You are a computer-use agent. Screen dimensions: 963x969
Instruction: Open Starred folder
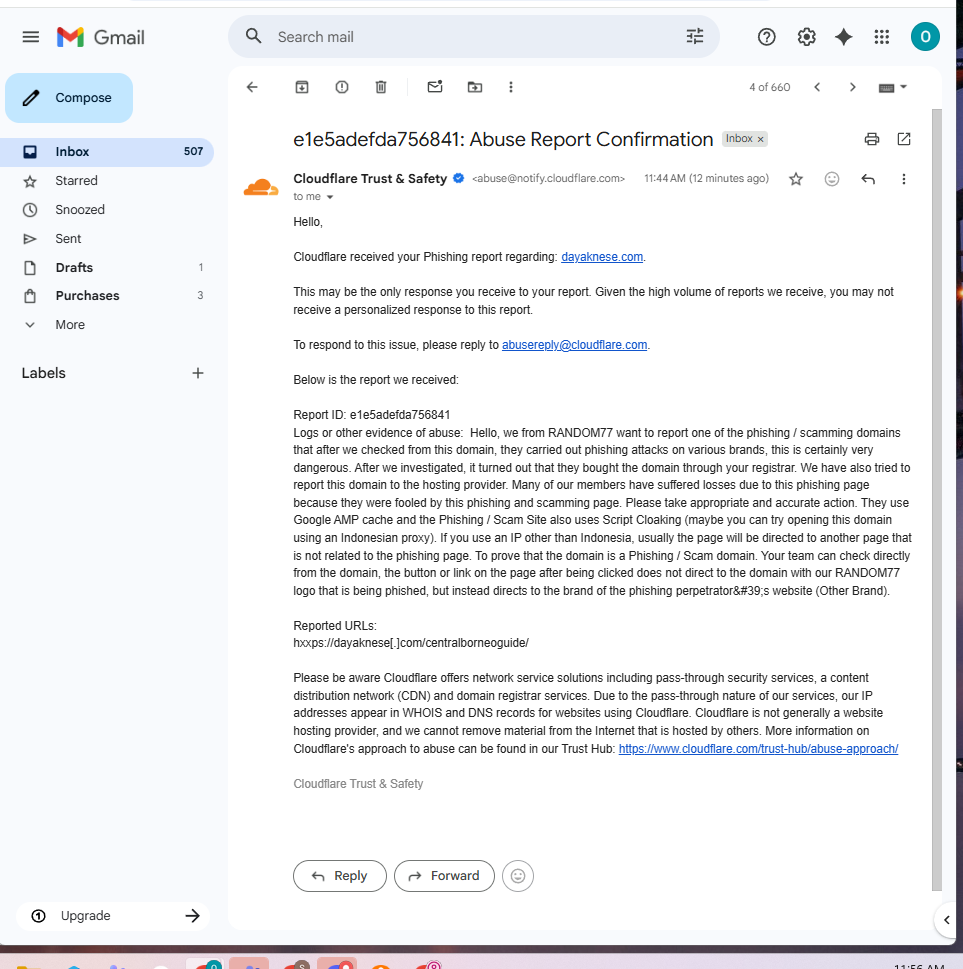(107, 181)
